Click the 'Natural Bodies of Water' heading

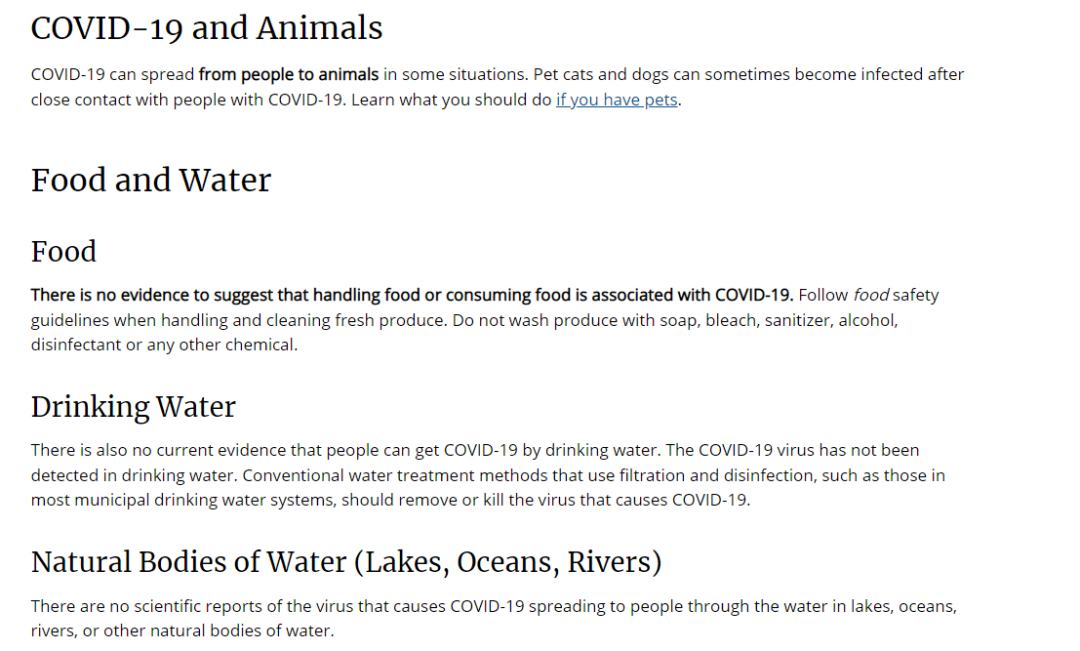coord(346,562)
